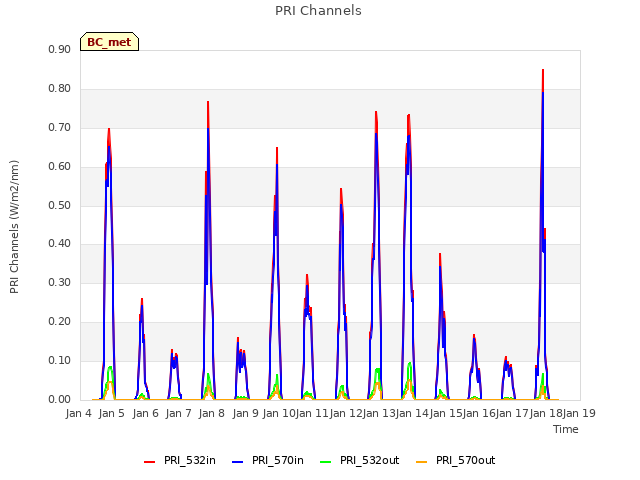This screenshot has height=480, width=640.
Task: Click the 0.00 y-axis tick label
Action: click(60, 399)
